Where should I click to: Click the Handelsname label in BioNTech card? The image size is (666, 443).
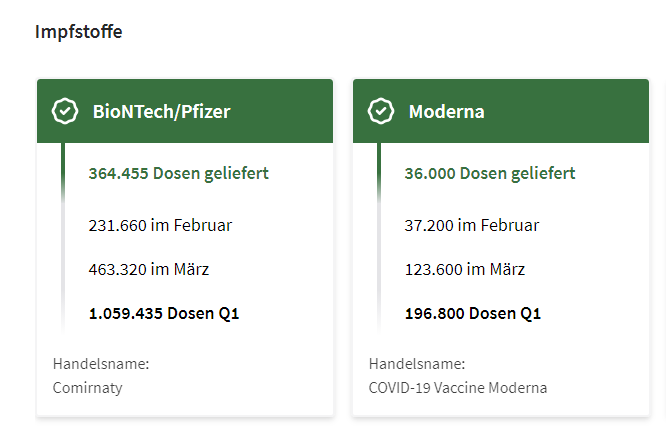[x=101, y=364]
